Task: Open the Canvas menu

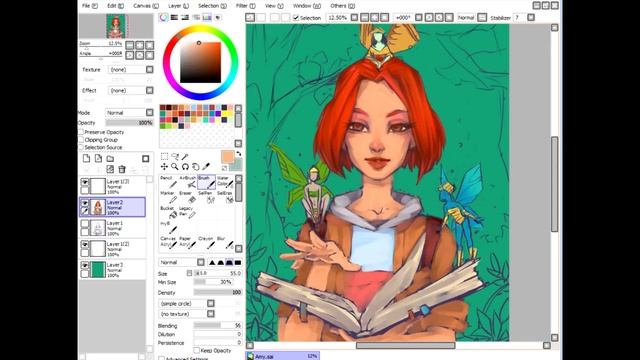Action: pyautogui.click(x=146, y=6)
